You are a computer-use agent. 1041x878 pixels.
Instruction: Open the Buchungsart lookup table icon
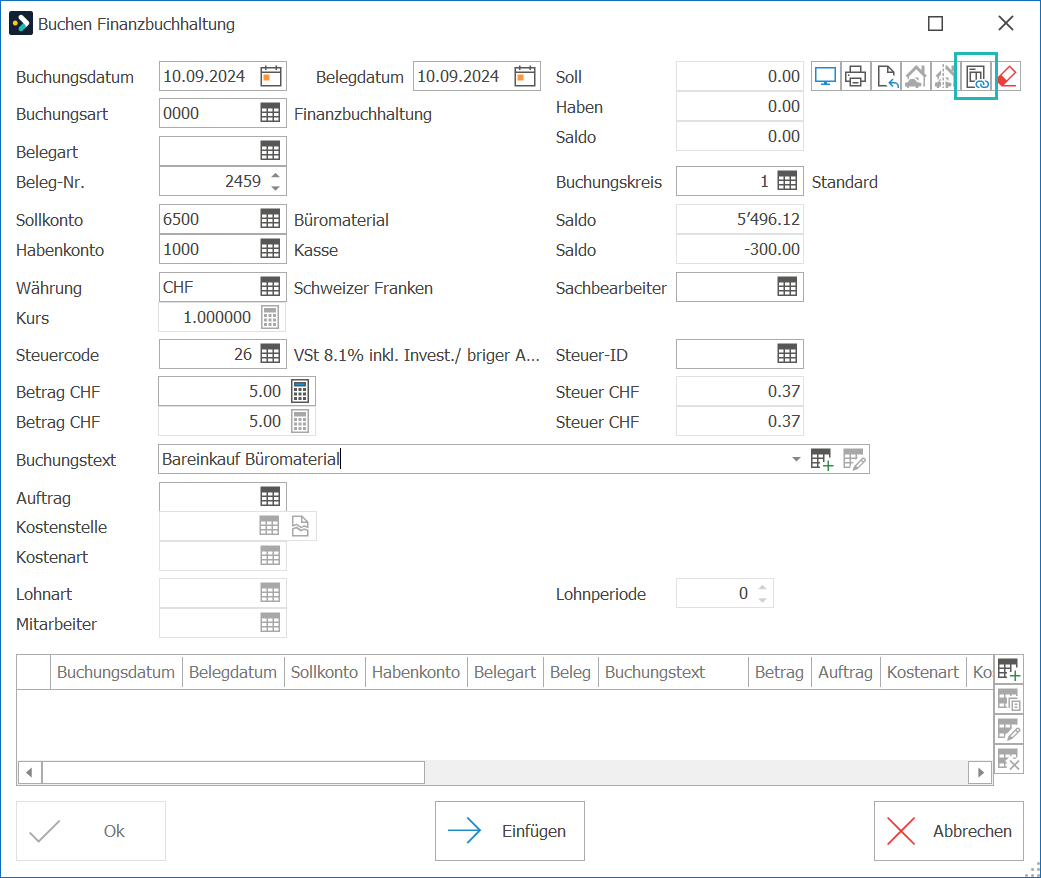[x=270, y=113]
